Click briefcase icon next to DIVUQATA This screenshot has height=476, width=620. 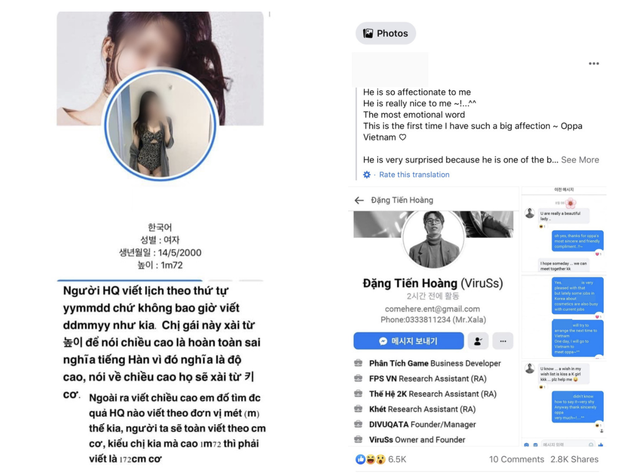pyautogui.click(x=358, y=424)
